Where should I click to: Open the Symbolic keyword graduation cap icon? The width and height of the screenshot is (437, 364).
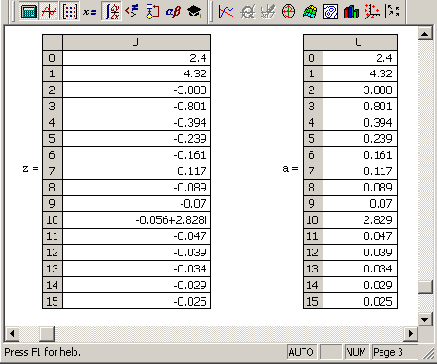pyautogui.click(x=194, y=11)
